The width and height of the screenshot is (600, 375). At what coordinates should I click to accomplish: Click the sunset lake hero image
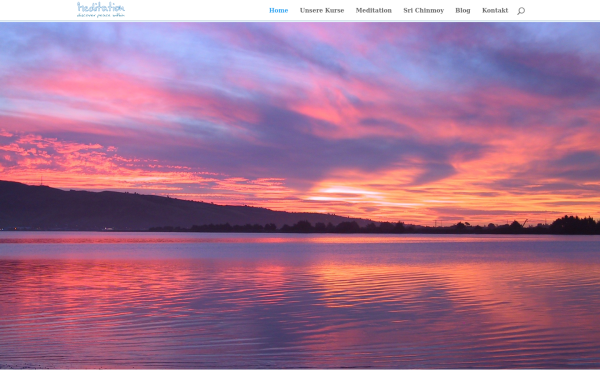pyautogui.click(x=300, y=195)
